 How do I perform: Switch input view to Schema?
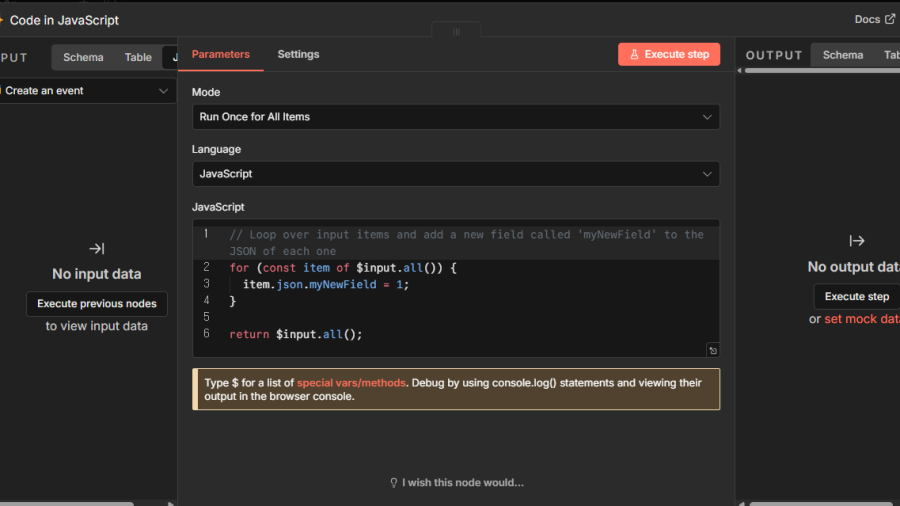[83, 57]
